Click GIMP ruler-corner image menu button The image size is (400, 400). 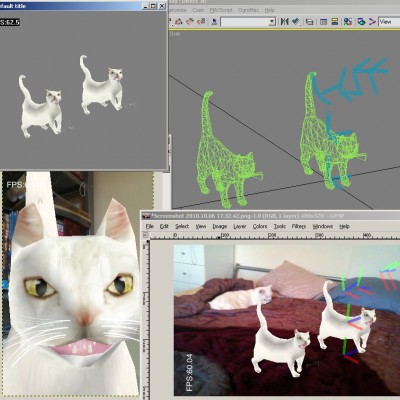click(146, 235)
